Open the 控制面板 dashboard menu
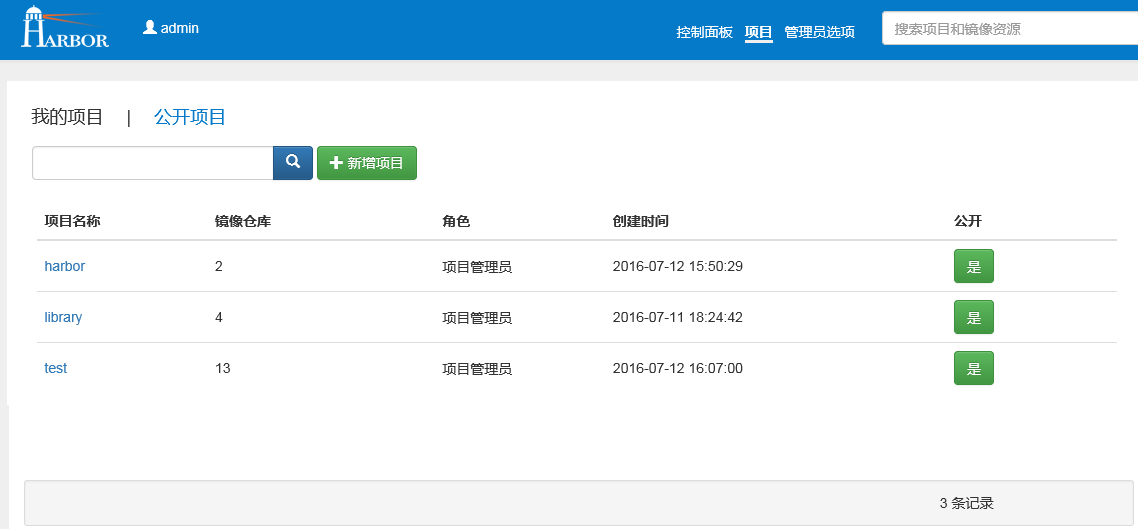 [x=704, y=32]
